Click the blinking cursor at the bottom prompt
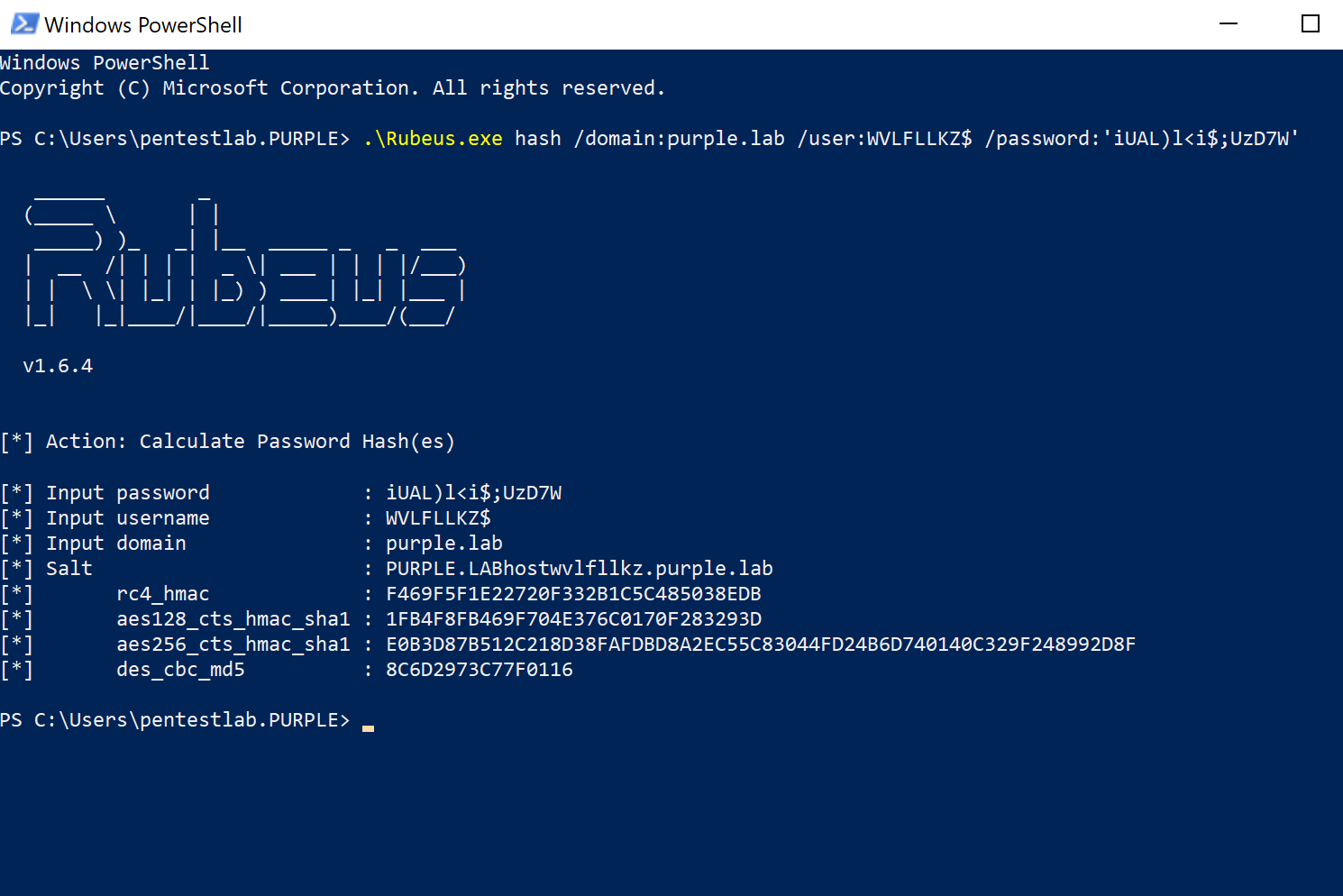1343x896 pixels. pyautogui.click(x=368, y=726)
